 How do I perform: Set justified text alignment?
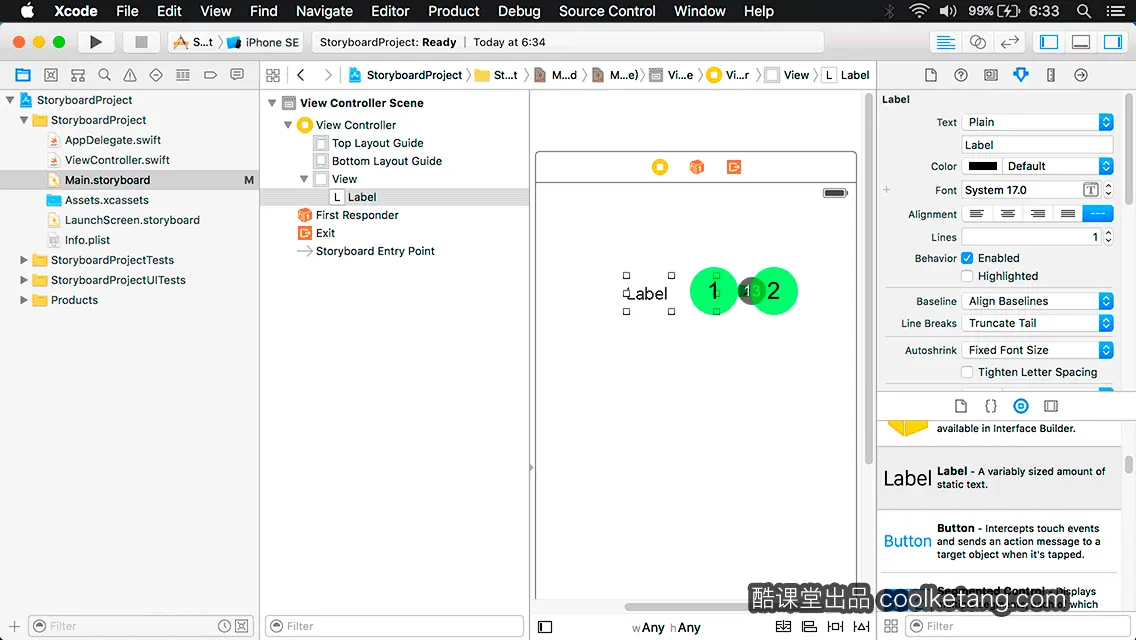click(x=1068, y=214)
